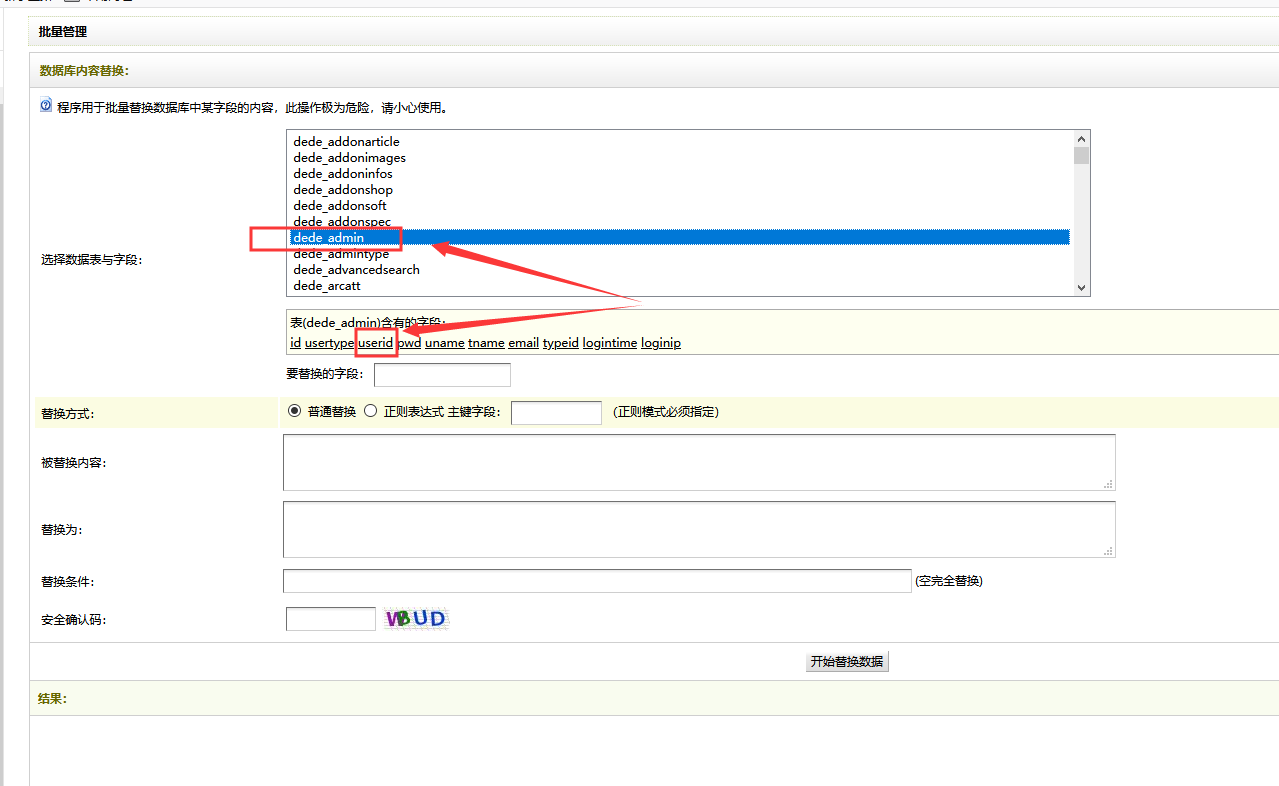Focus the 安全确认码 input box
The image size is (1279, 786).
331,619
